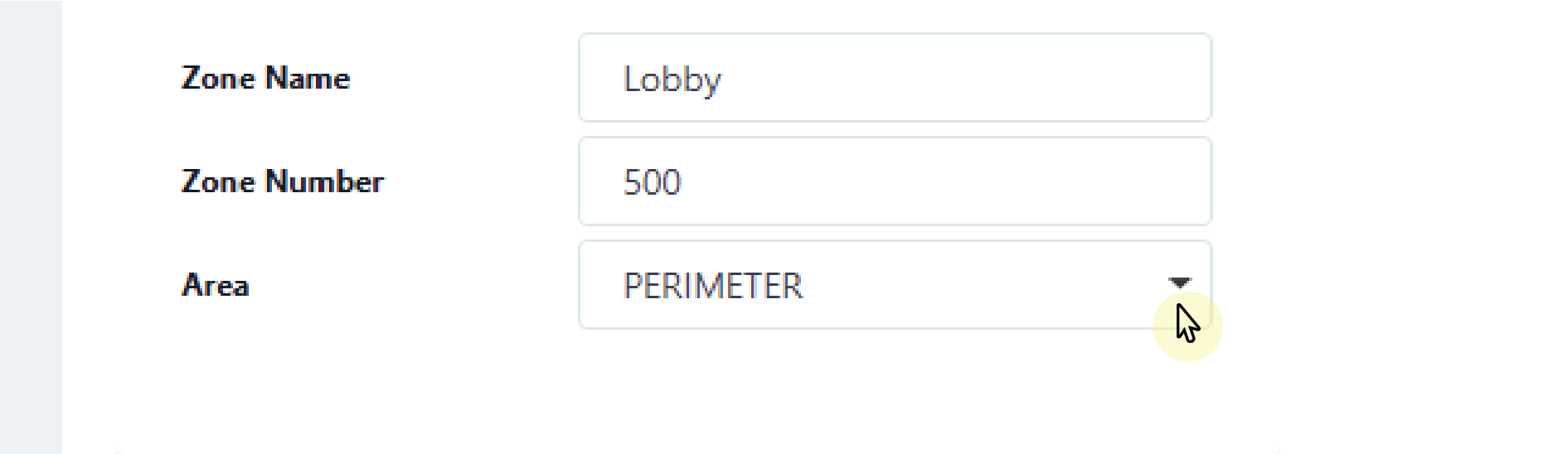Click the gray left sidebar strip
The height and width of the screenshot is (454, 1568).
pyautogui.click(x=31, y=227)
